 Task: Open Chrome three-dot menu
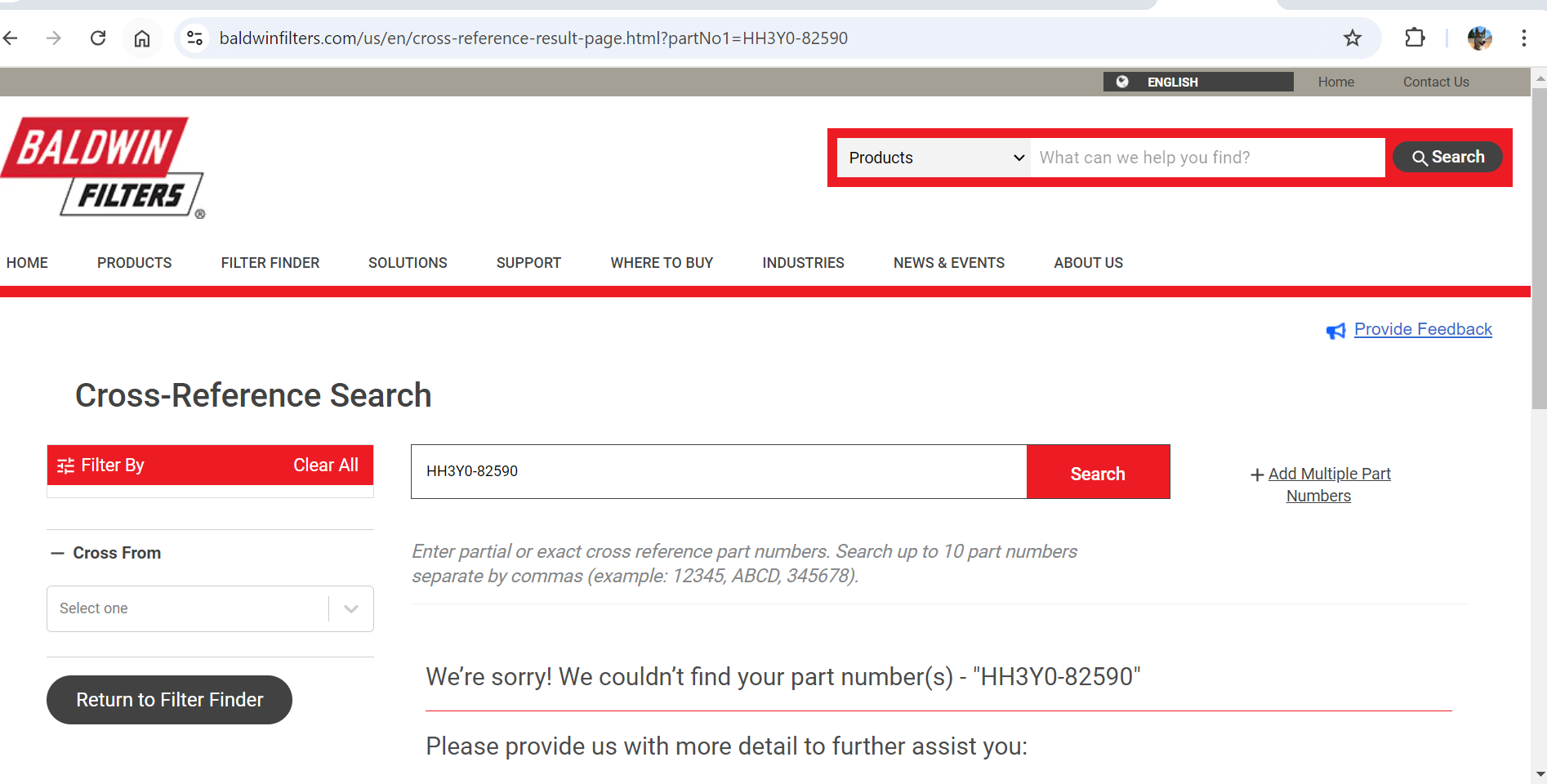pos(1524,38)
